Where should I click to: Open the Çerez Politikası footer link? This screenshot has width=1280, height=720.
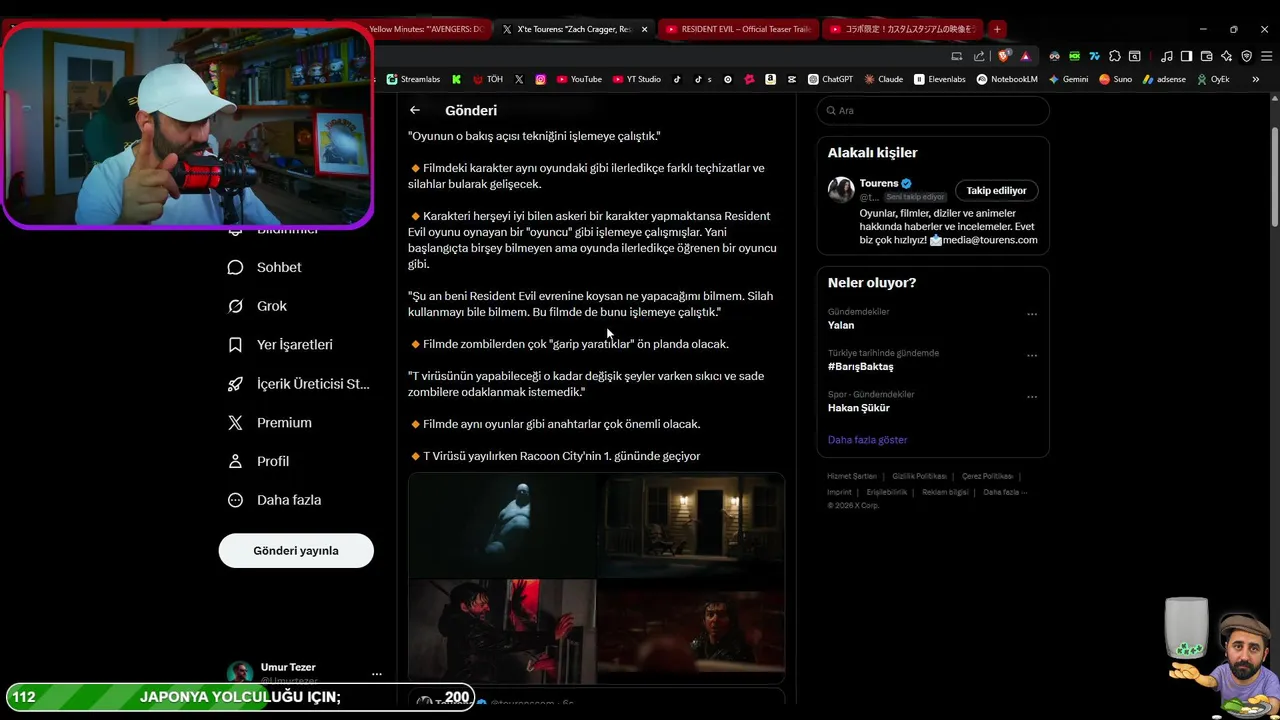pos(987,476)
